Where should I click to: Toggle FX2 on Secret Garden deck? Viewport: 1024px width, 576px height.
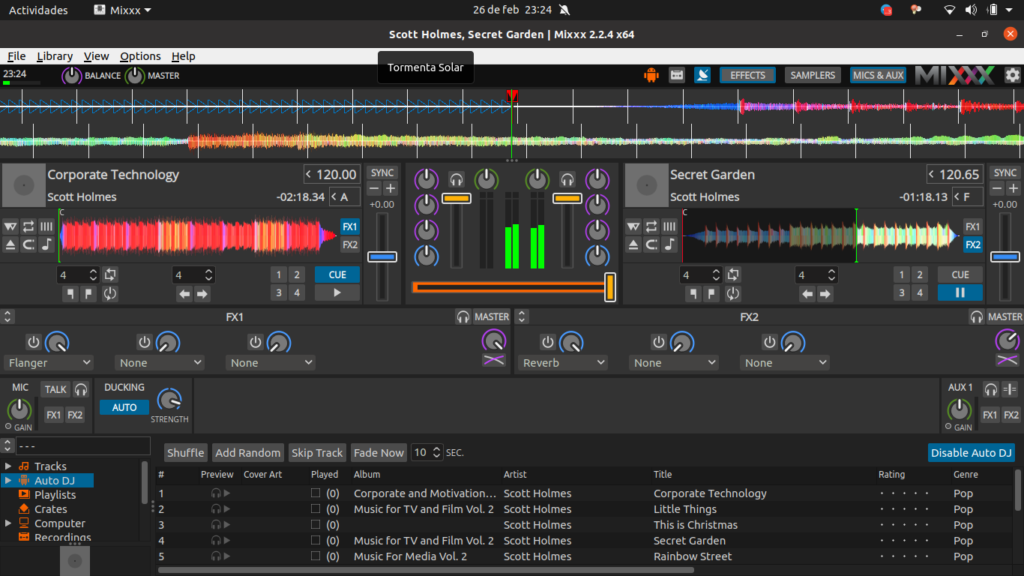pos(973,245)
